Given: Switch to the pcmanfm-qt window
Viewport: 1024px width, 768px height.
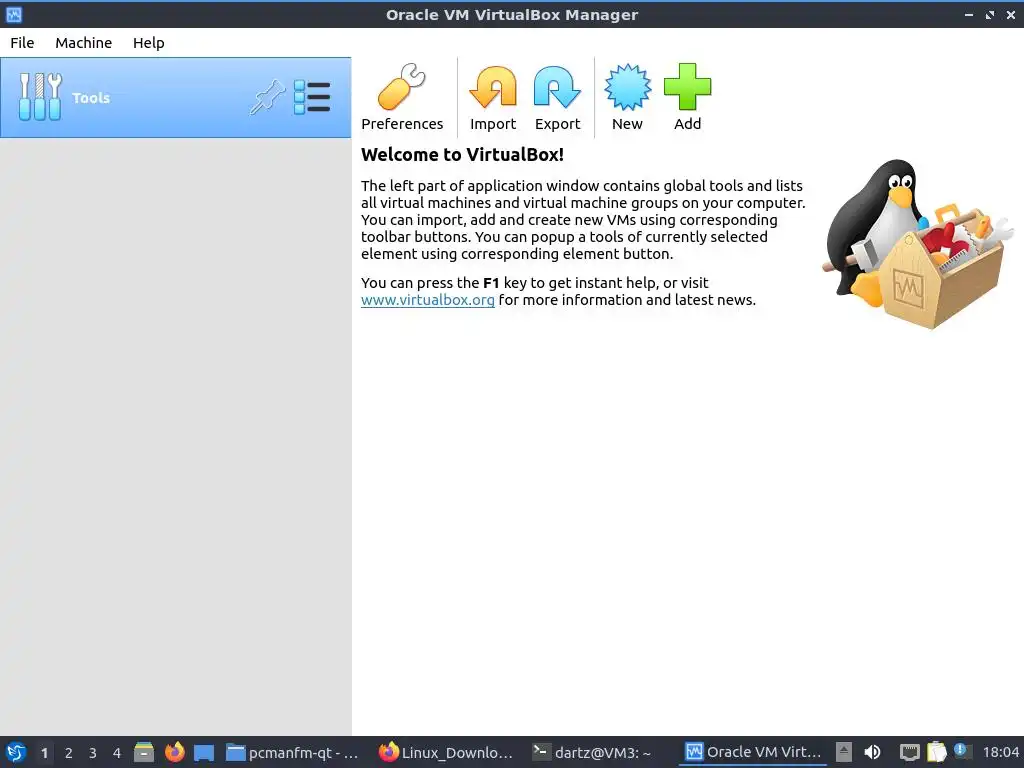Looking at the screenshot, I should click(293, 752).
